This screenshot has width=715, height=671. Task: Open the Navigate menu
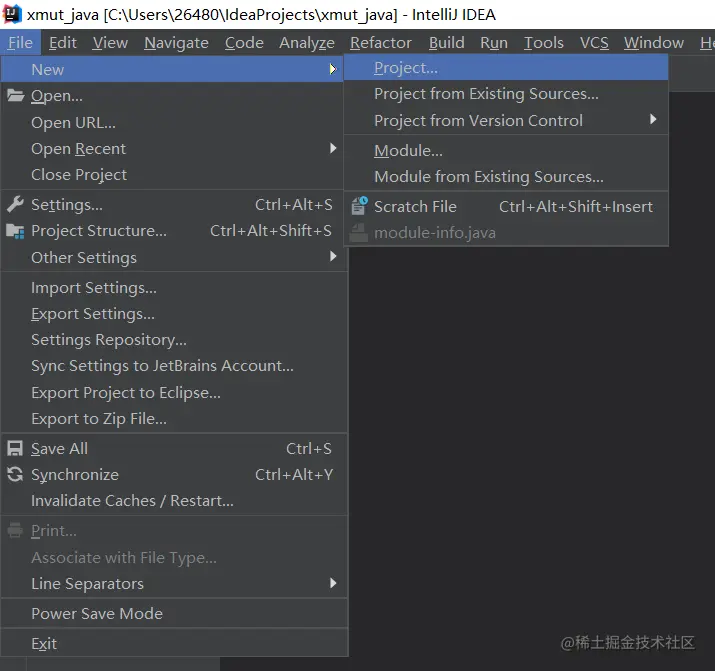click(x=176, y=42)
